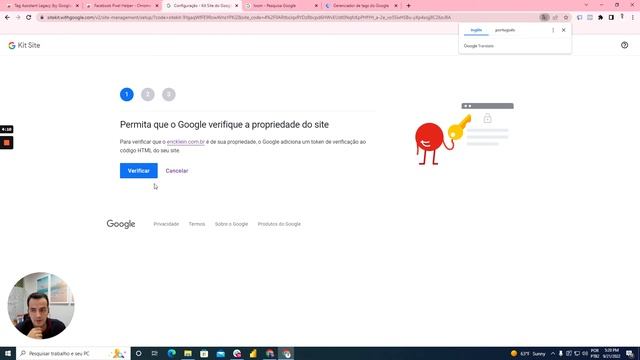Open translate popup options three-dot menu
This screenshot has width=640, height=360.
553,30
